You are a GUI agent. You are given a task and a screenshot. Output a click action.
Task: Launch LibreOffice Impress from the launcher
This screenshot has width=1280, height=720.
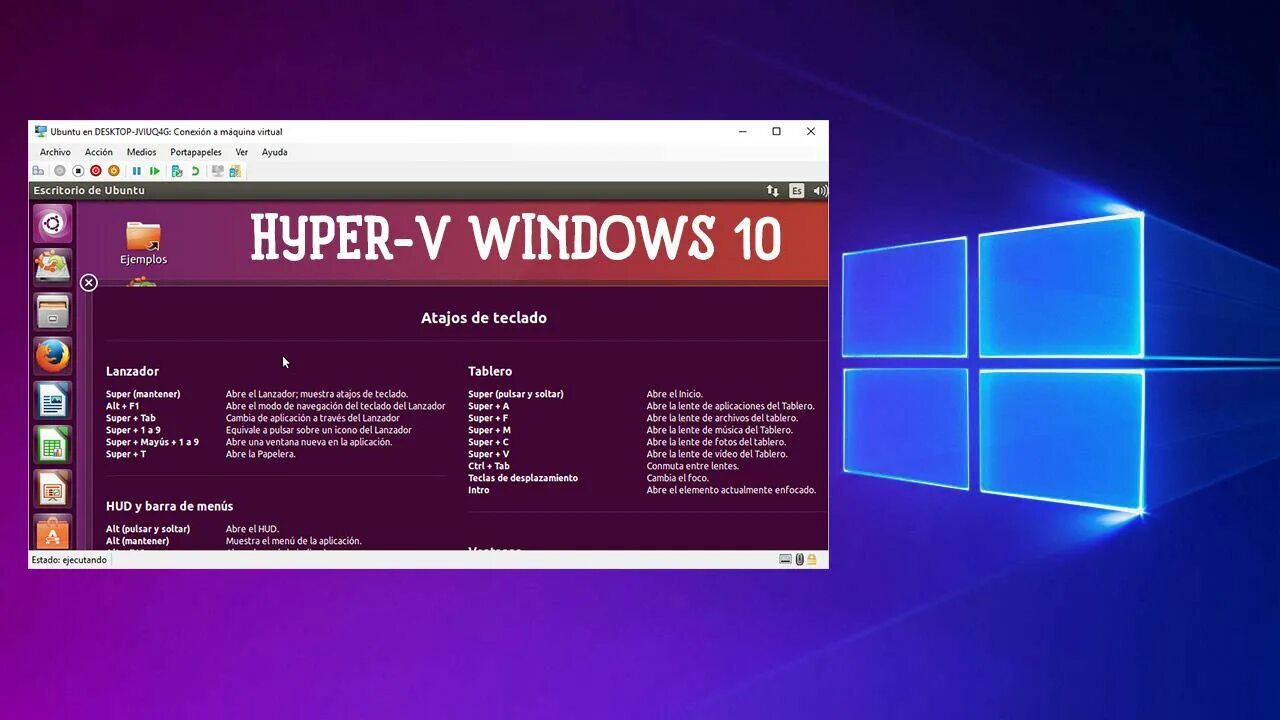(53, 488)
